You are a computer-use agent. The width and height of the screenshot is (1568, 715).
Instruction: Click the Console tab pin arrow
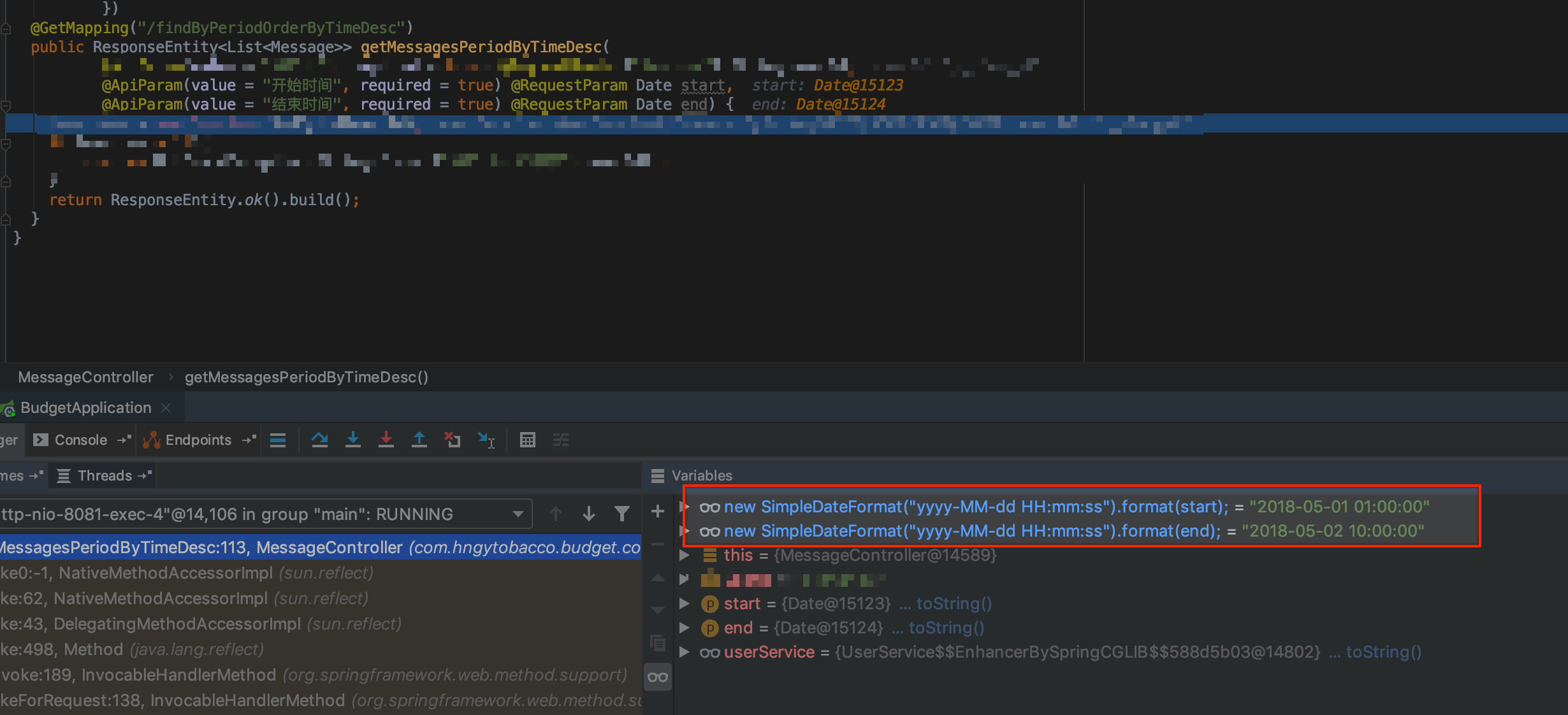[x=124, y=440]
